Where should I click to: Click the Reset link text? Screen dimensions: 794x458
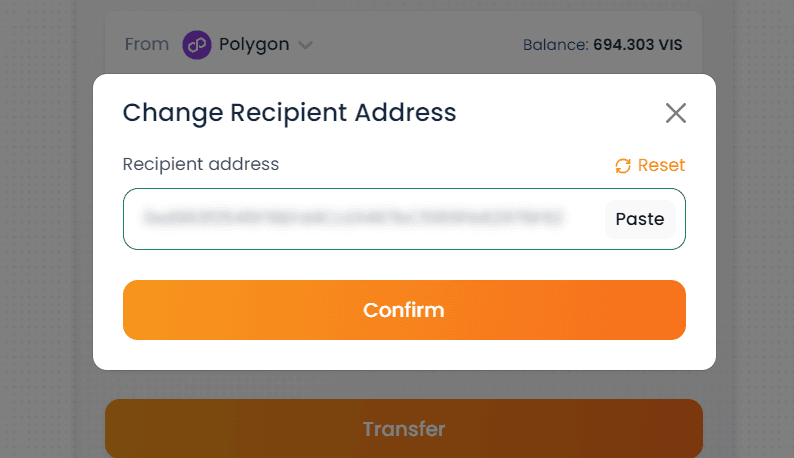point(661,165)
